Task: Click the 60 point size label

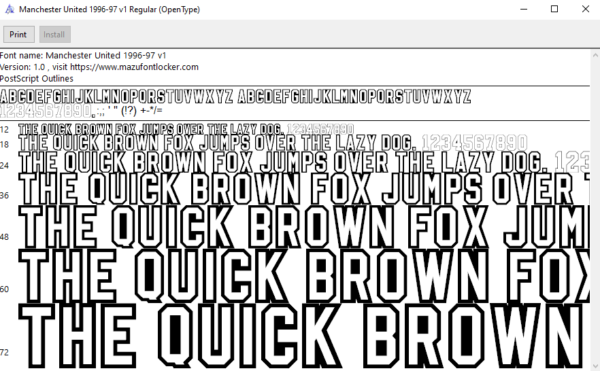Action: click(x=5, y=289)
